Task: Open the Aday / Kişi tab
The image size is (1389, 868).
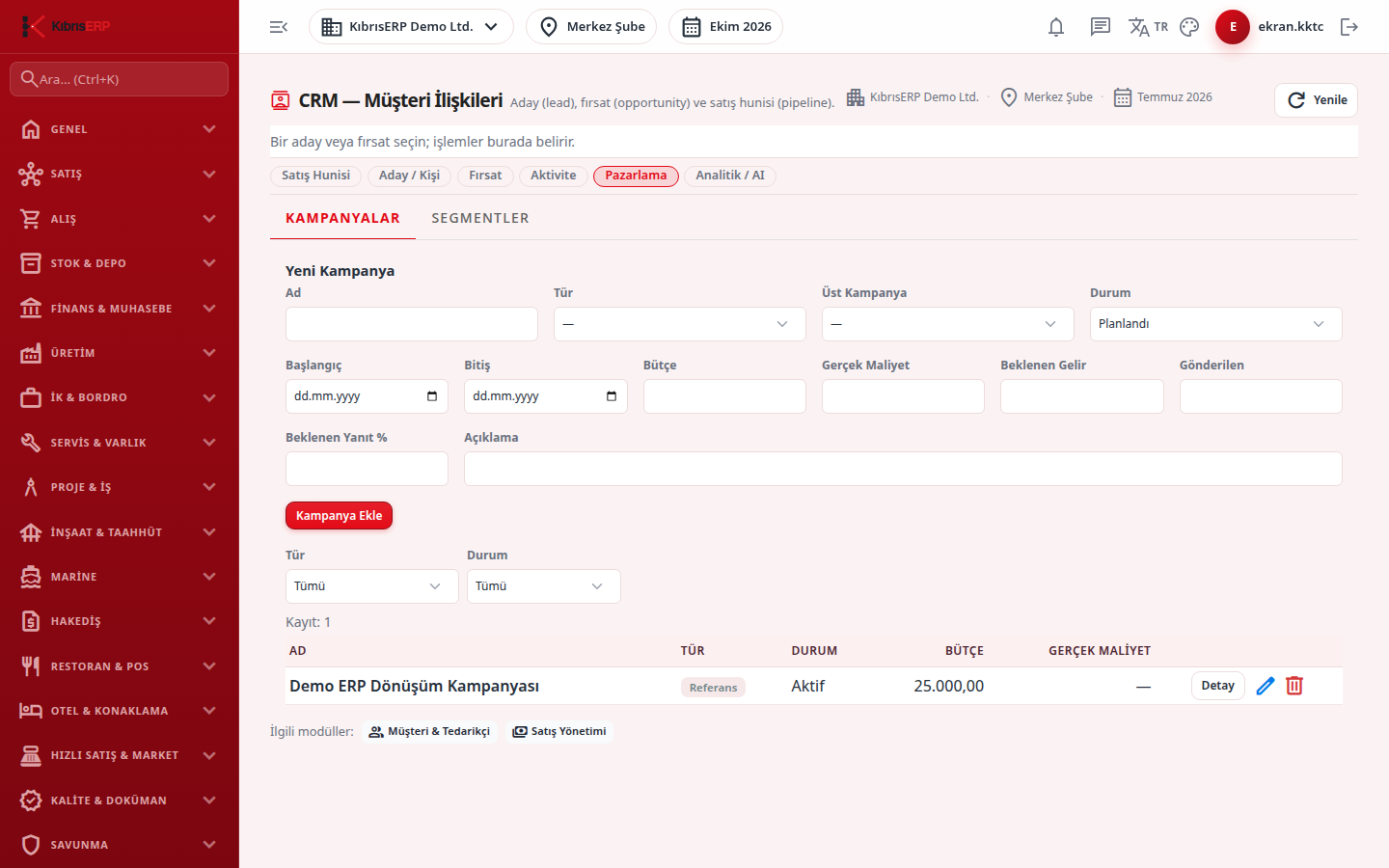Action: [x=409, y=176]
